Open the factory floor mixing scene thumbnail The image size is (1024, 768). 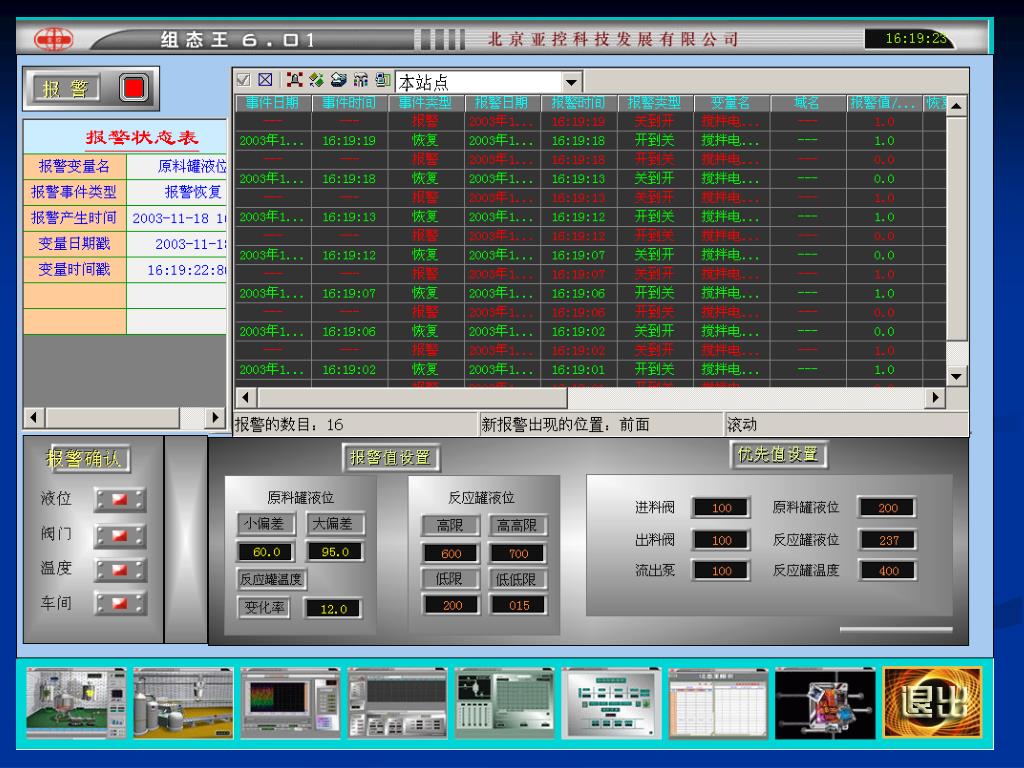(76, 703)
